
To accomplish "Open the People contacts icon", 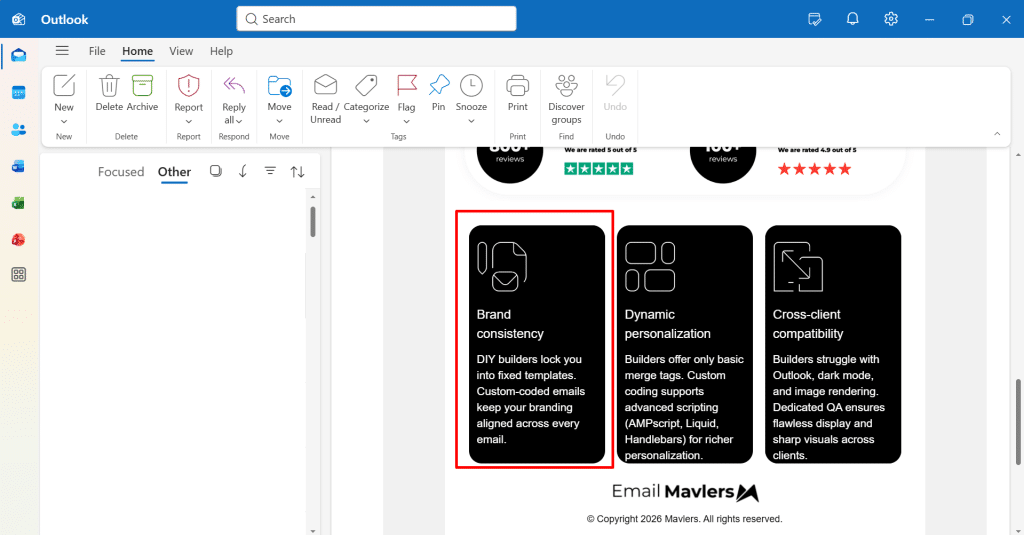I will 18,129.
